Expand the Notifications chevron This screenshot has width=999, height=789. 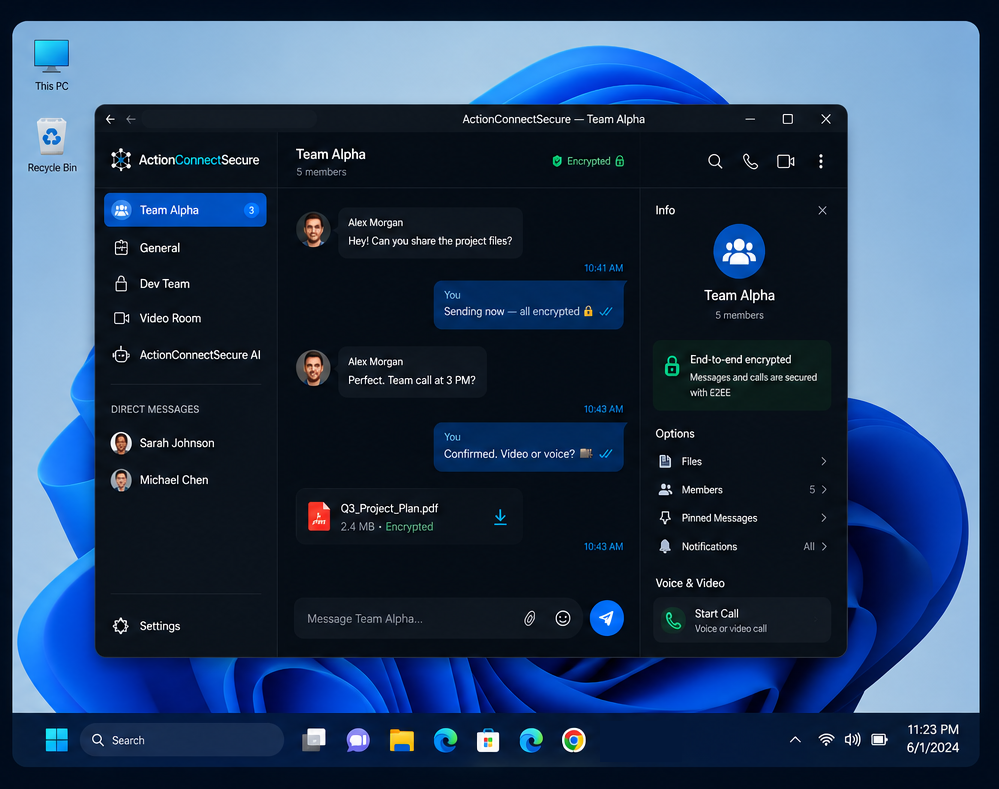[824, 546]
